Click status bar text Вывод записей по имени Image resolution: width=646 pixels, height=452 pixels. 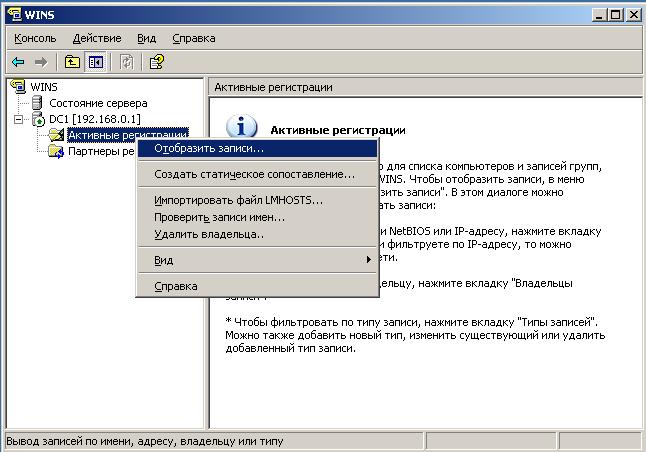click(145, 441)
